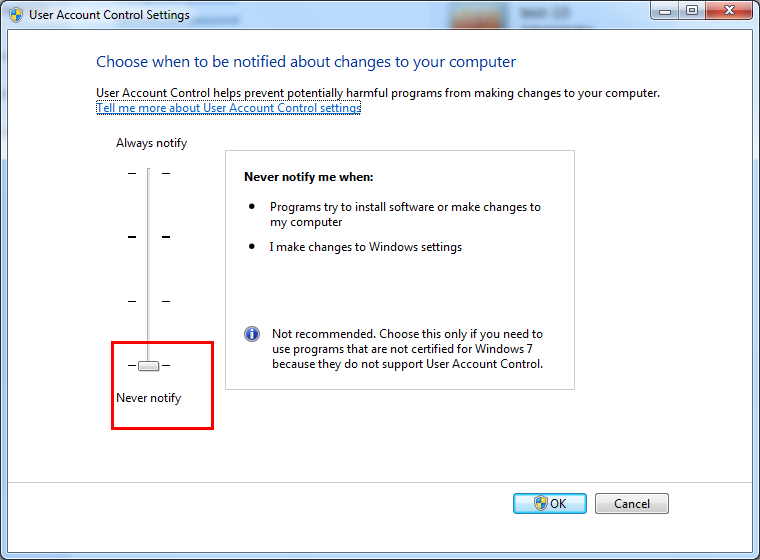760x560 pixels.
Task: Minimize the User Account Control window
Action: click(665, 11)
